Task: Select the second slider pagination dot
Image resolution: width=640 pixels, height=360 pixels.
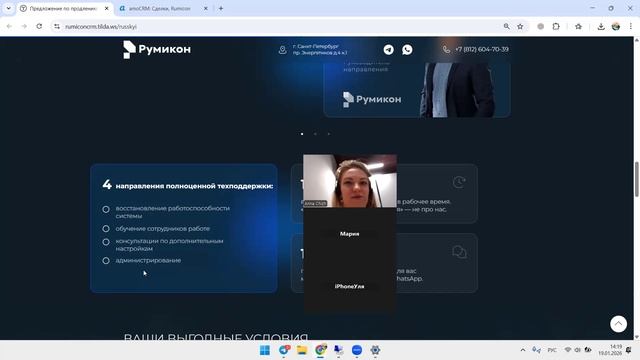Action: [315, 134]
